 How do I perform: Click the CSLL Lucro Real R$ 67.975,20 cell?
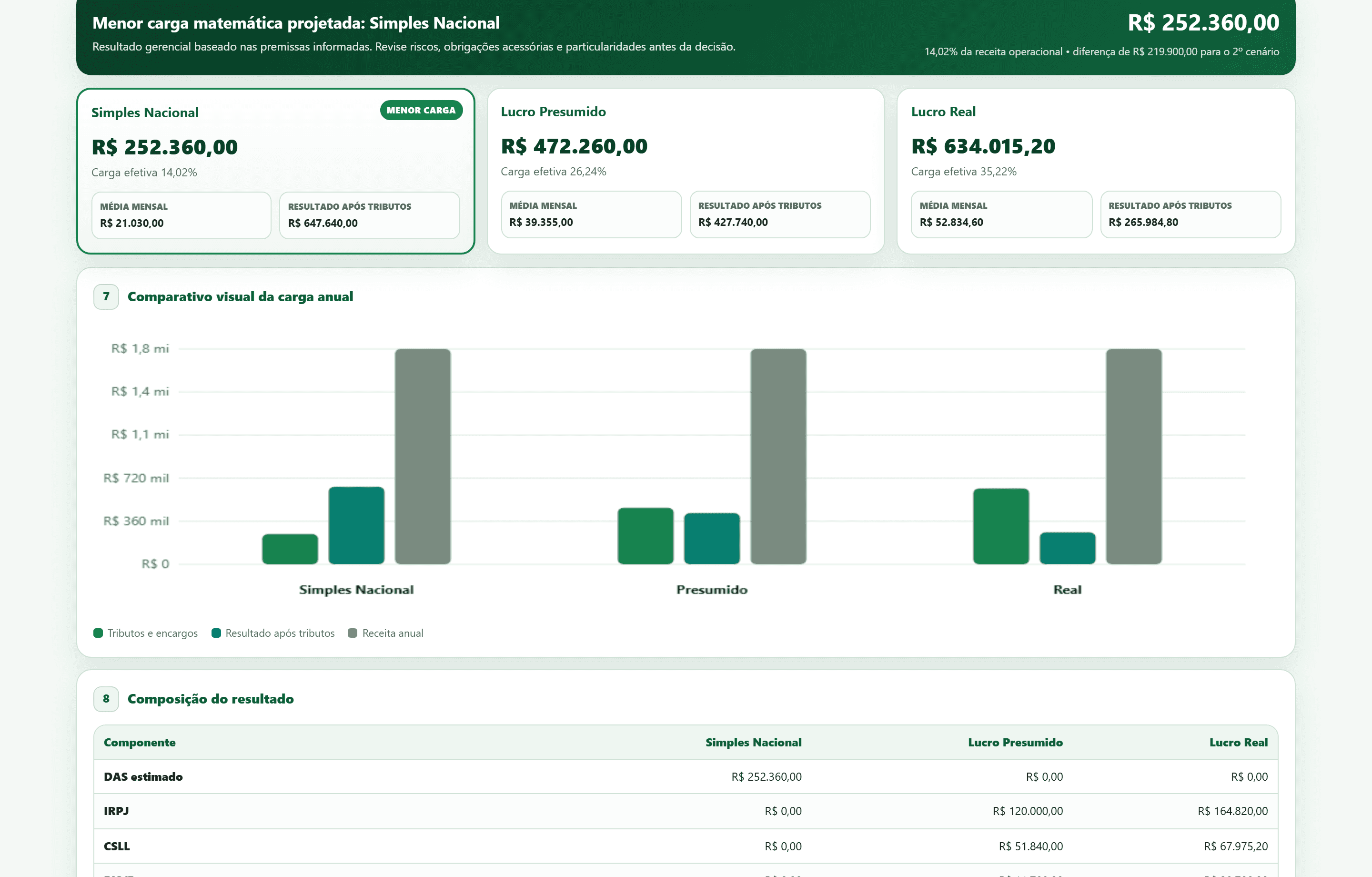[x=1236, y=846]
